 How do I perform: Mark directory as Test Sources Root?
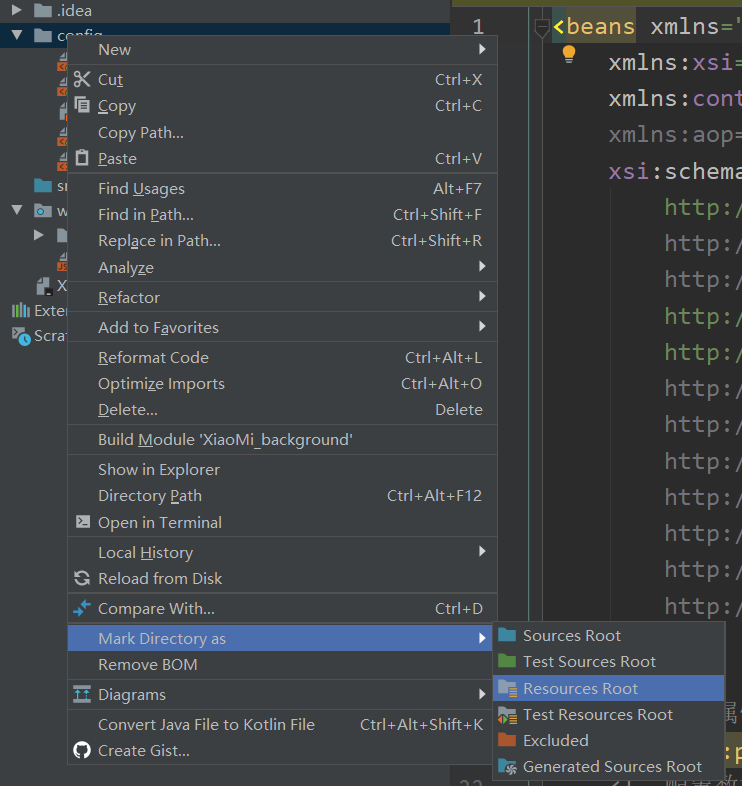pos(609,662)
